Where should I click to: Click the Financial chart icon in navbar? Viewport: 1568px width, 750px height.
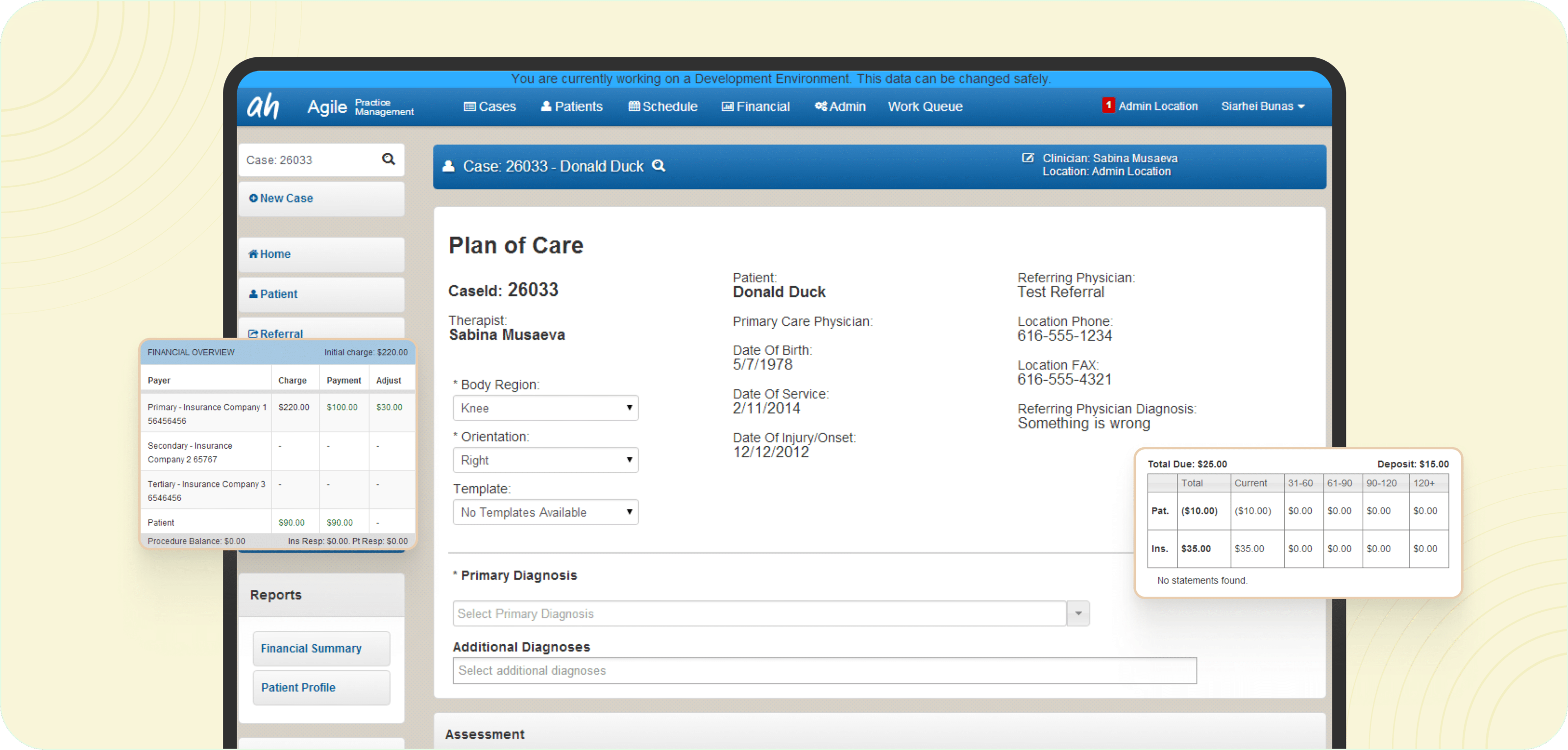727,106
